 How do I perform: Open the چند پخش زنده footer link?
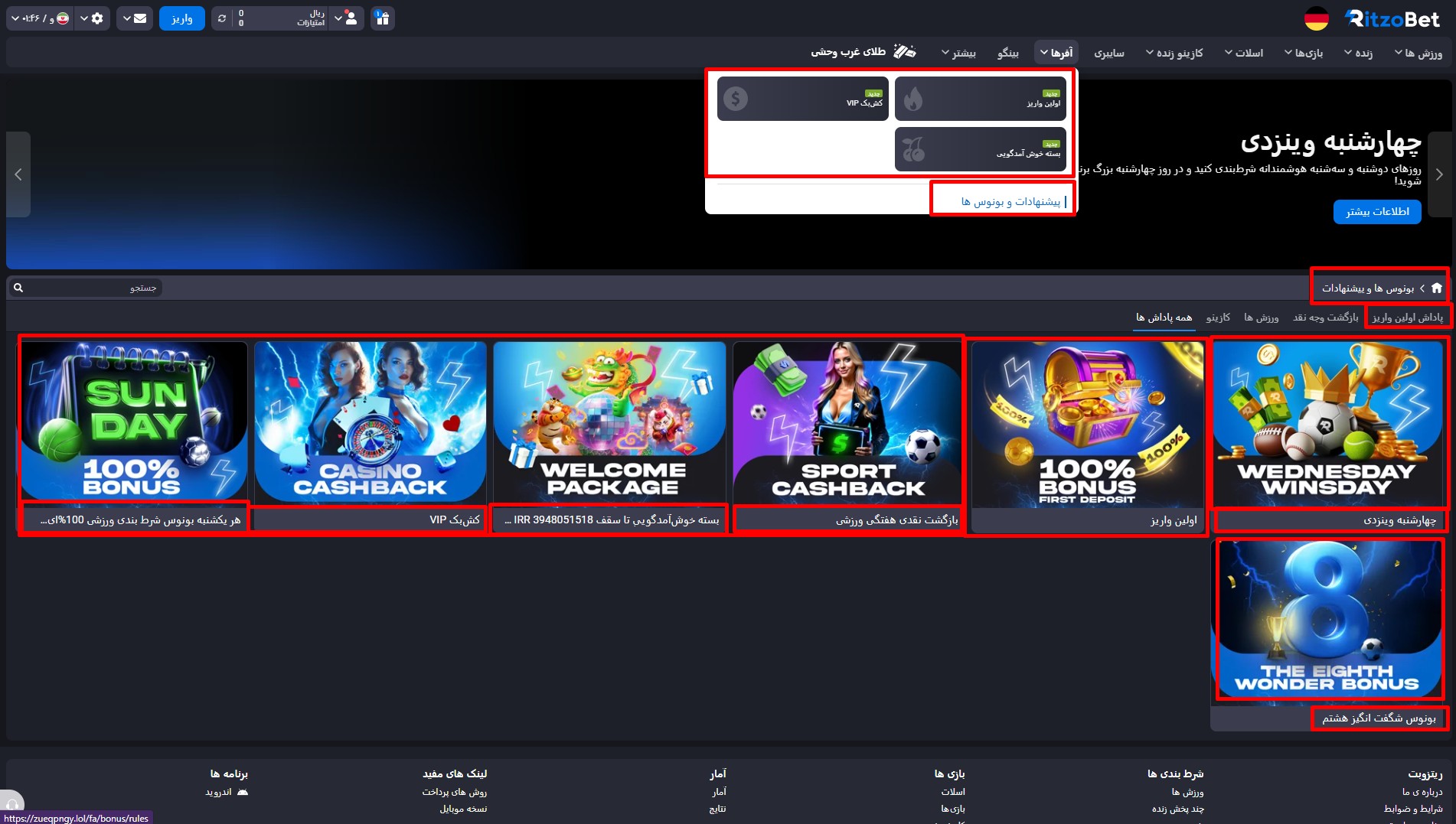click(1178, 809)
